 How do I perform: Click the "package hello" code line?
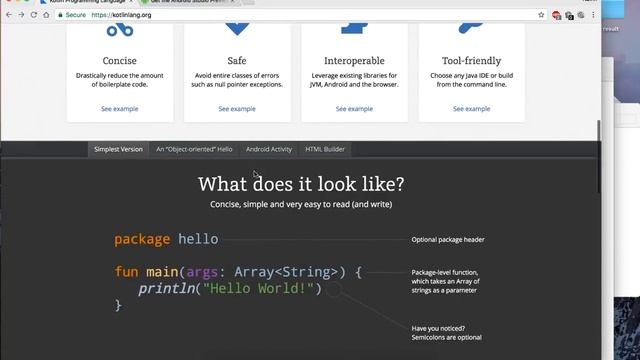(167, 239)
